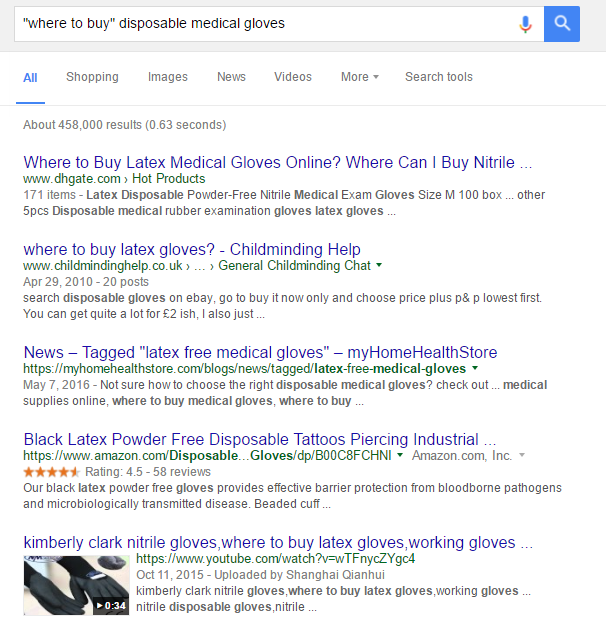Expand dropdown arrow after myhomehealthstore.com URL
The image size is (606, 620).
(x=475, y=368)
